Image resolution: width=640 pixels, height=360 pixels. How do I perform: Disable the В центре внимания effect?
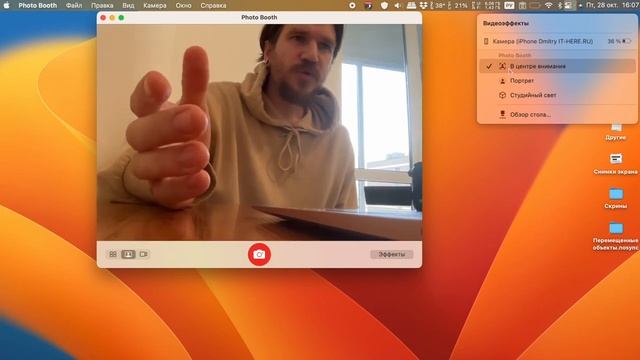pos(557,66)
